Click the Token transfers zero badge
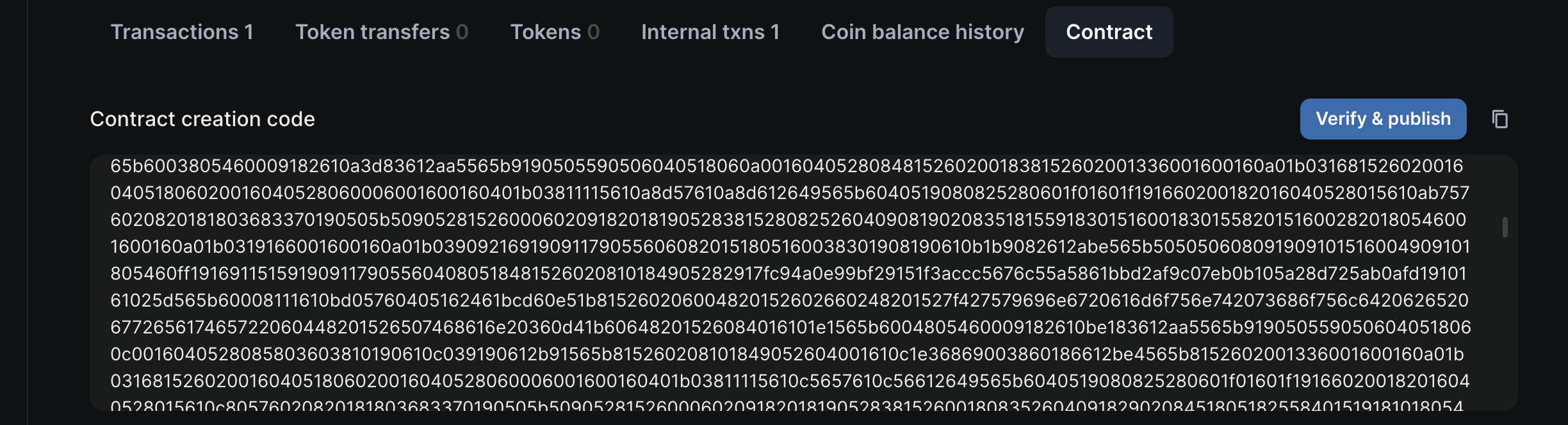This screenshot has height=425, width=1568. pyautogui.click(x=462, y=31)
